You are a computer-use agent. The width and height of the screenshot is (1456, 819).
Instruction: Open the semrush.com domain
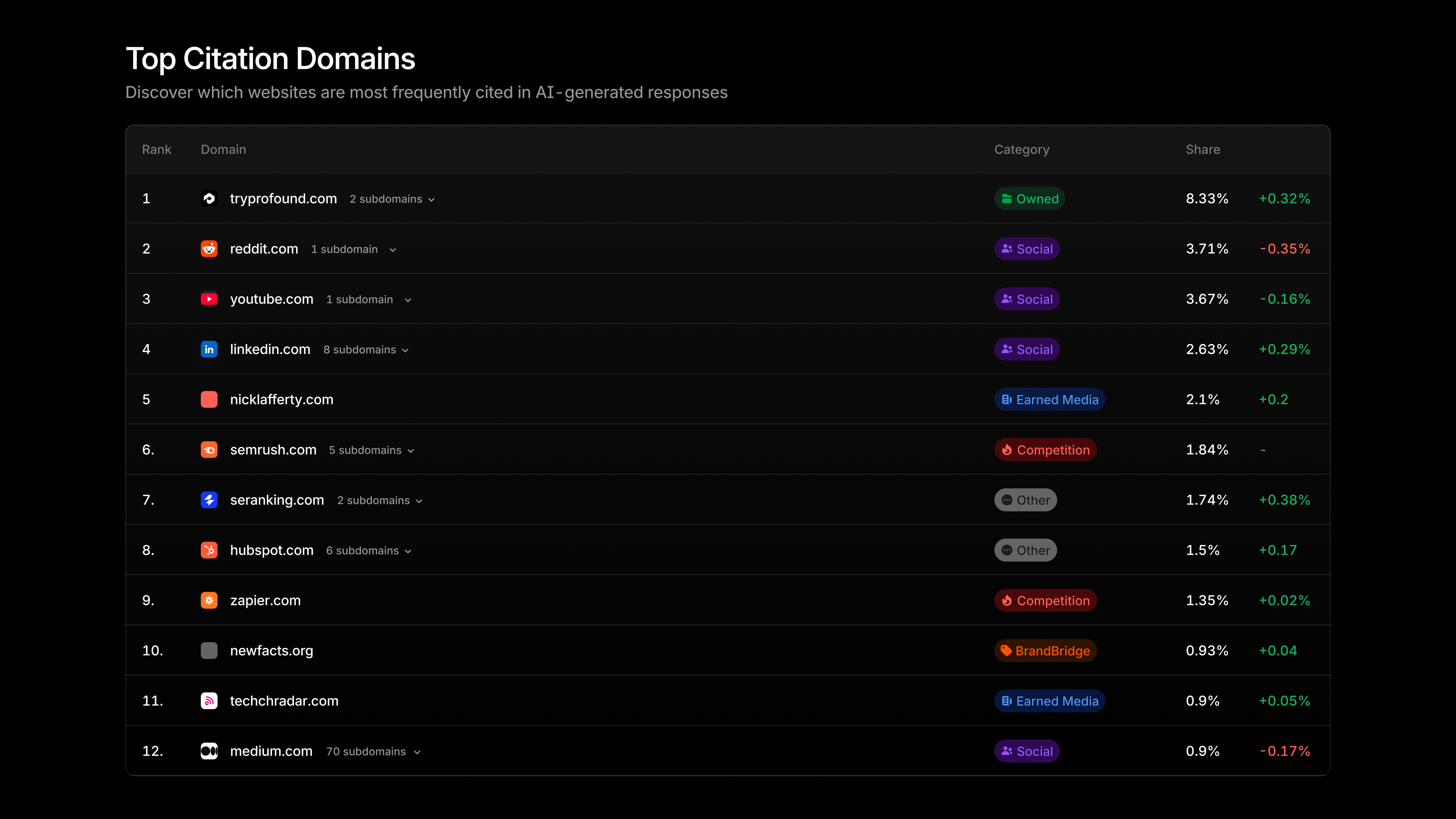coord(273,450)
